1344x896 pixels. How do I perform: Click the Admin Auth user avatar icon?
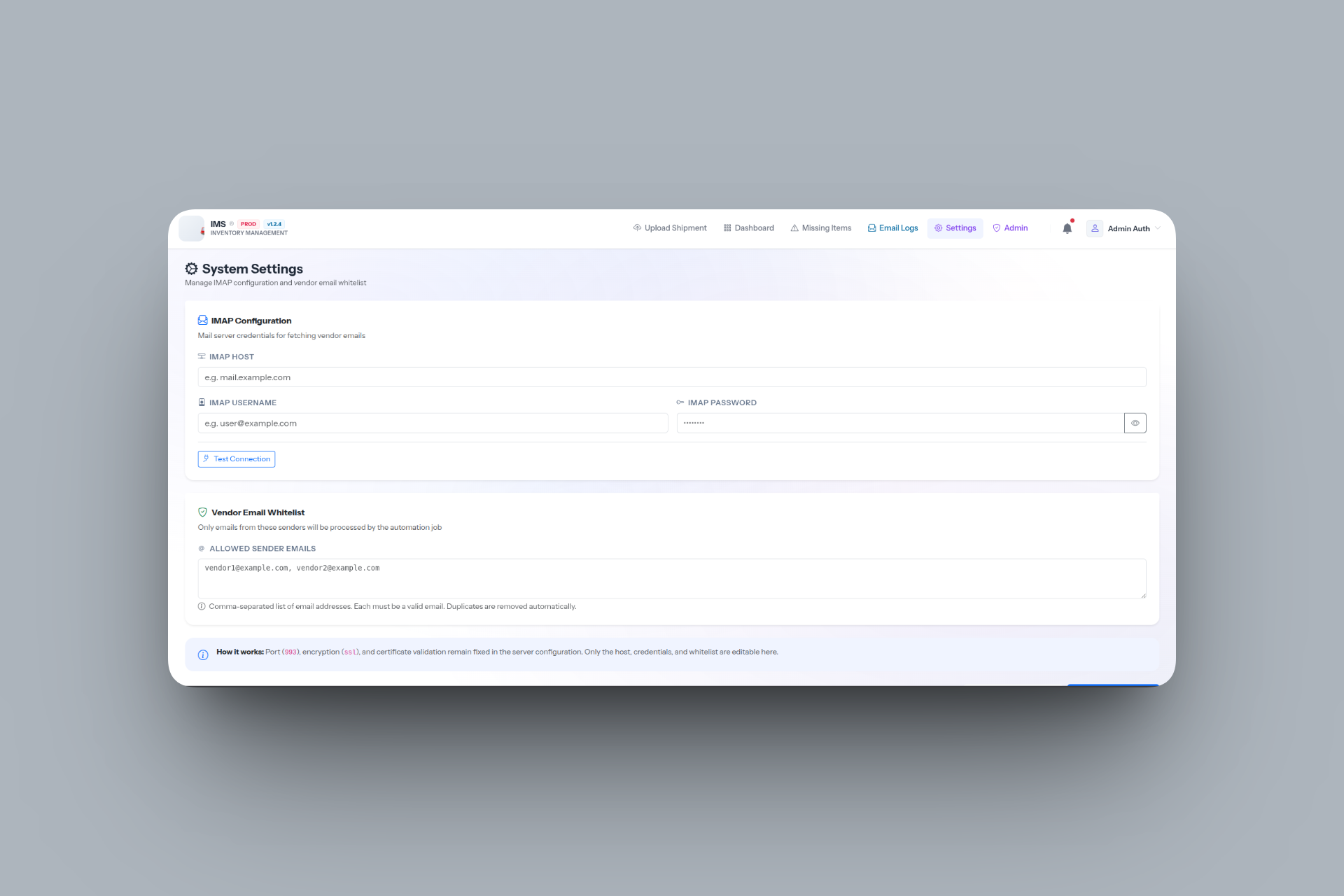tap(1095, 228)
